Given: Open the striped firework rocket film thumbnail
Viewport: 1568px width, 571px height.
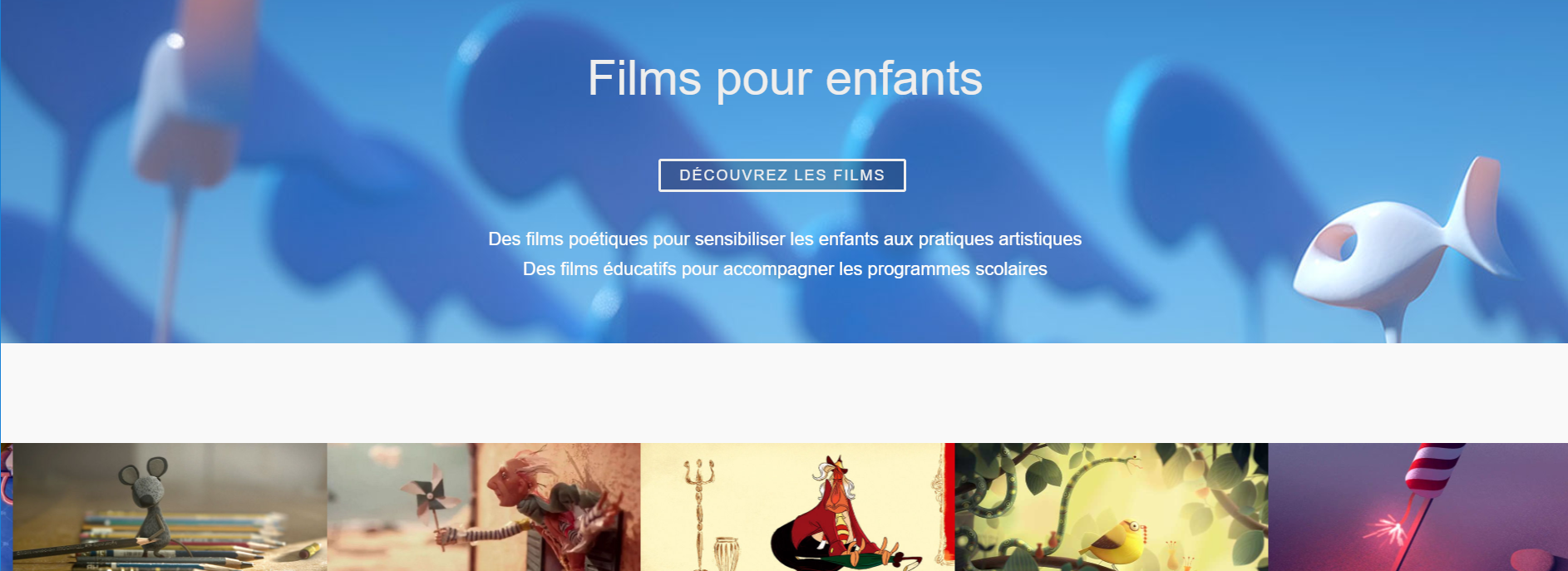Looking at the screenshot, I should [1418, 507].
